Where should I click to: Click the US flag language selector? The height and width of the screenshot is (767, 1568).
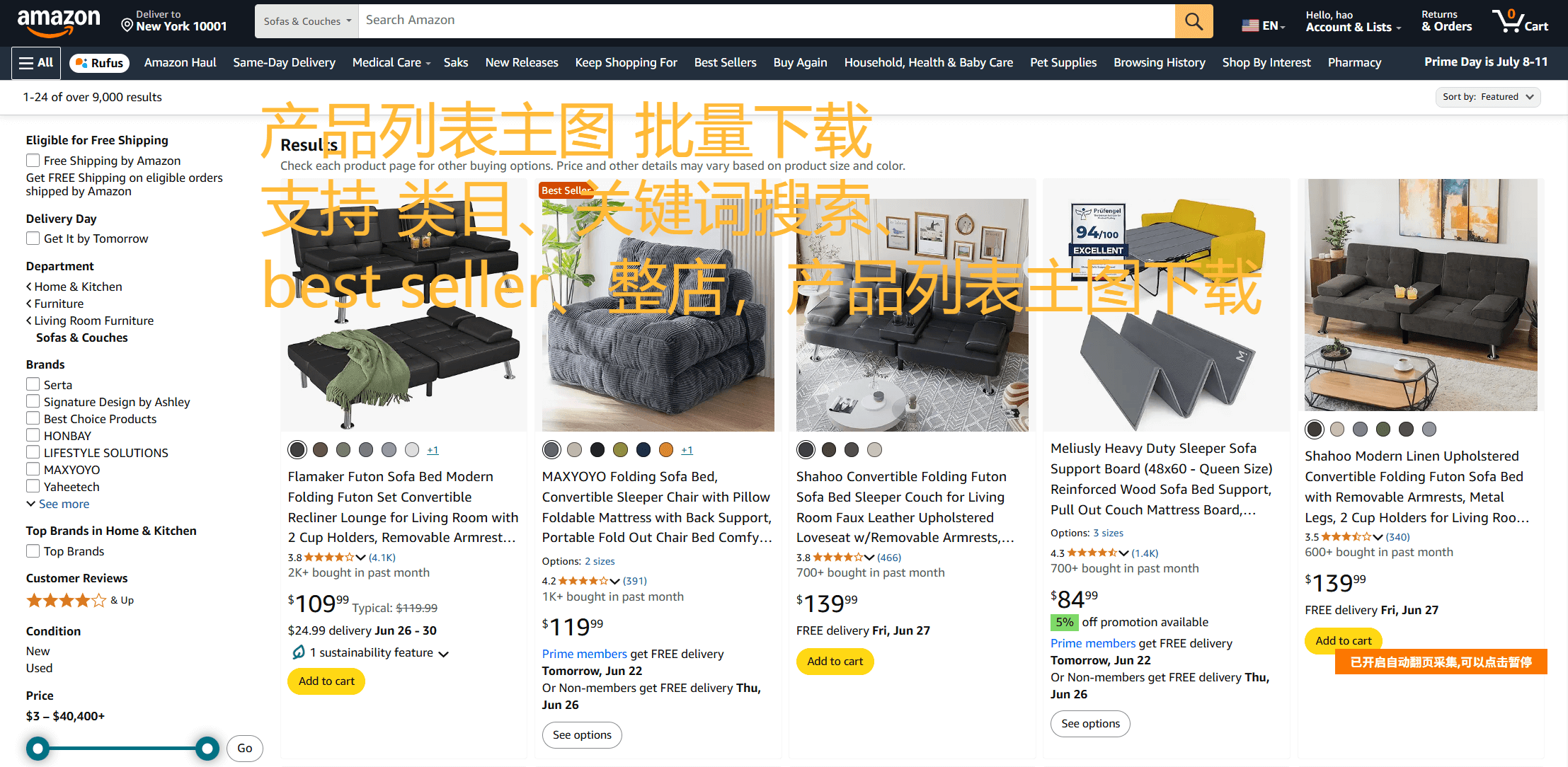click(1264, 25)
